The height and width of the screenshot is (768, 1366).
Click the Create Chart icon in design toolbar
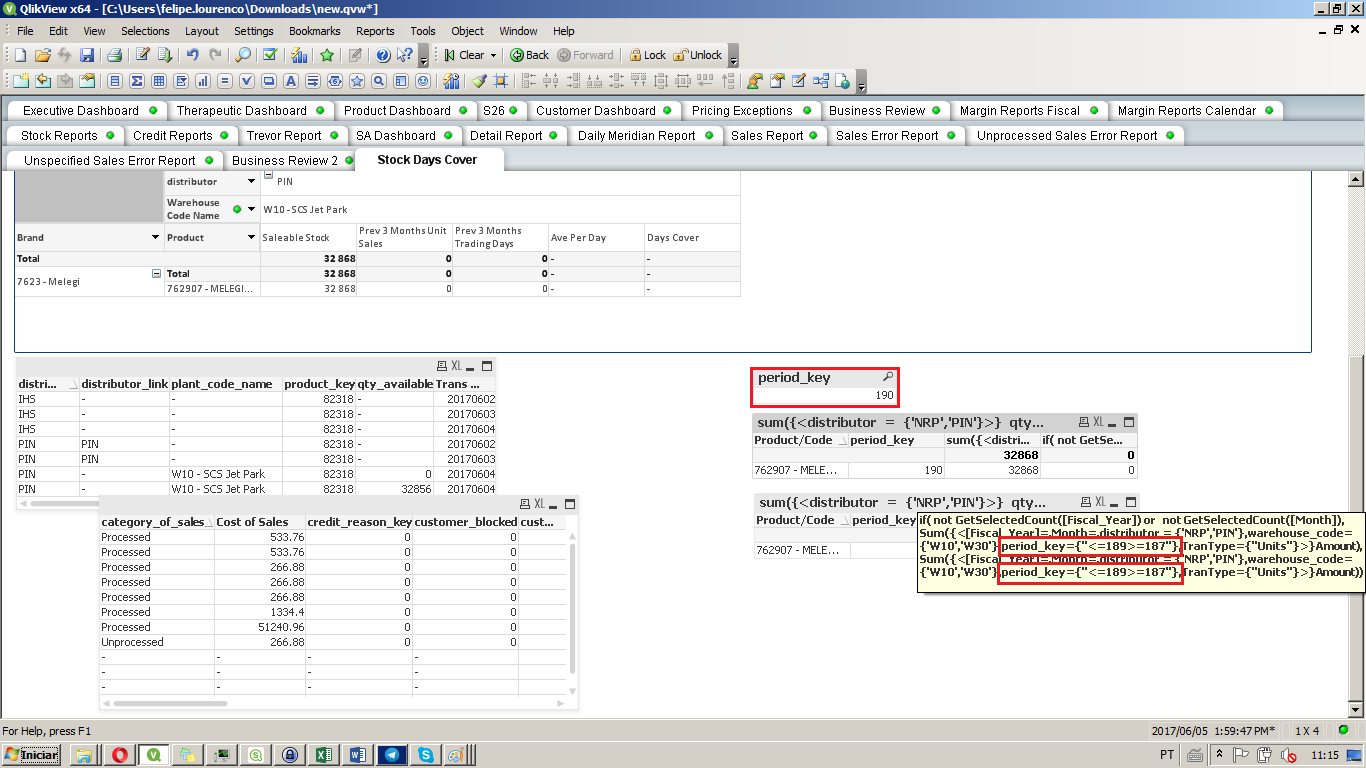[202, 81]
